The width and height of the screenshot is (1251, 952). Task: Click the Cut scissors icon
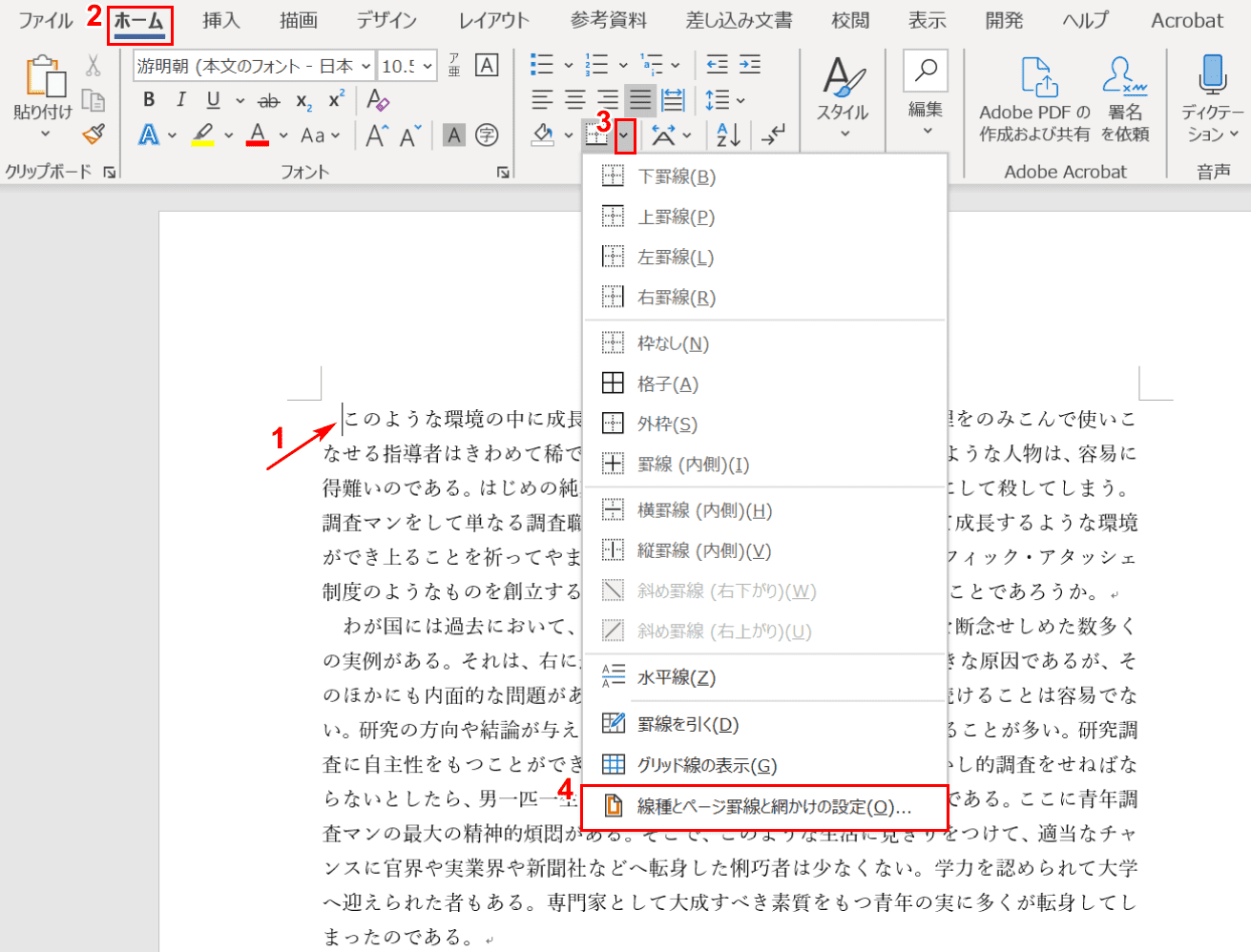[x=93, y=65]
